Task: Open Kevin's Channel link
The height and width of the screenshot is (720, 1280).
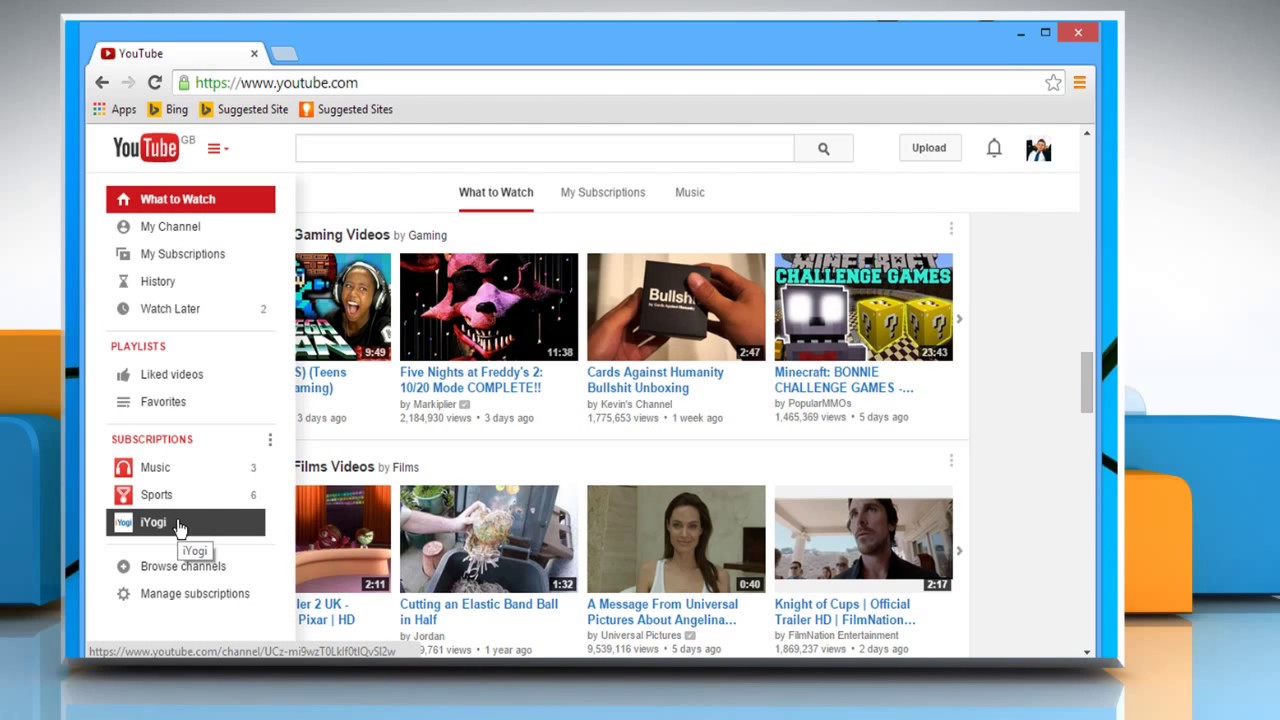Action: 636,404
